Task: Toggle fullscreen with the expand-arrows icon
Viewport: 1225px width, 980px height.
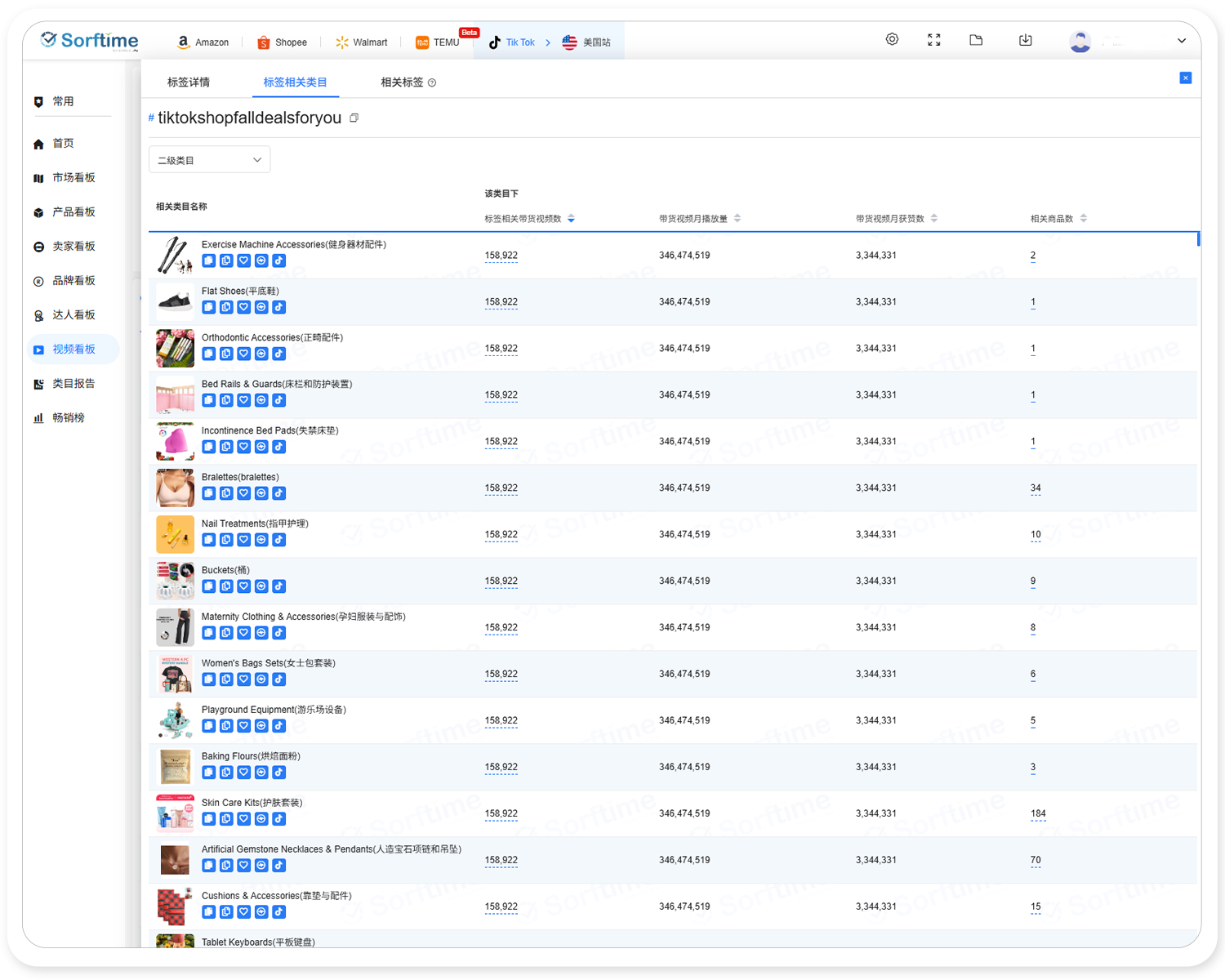Action: tap(934, 40)
